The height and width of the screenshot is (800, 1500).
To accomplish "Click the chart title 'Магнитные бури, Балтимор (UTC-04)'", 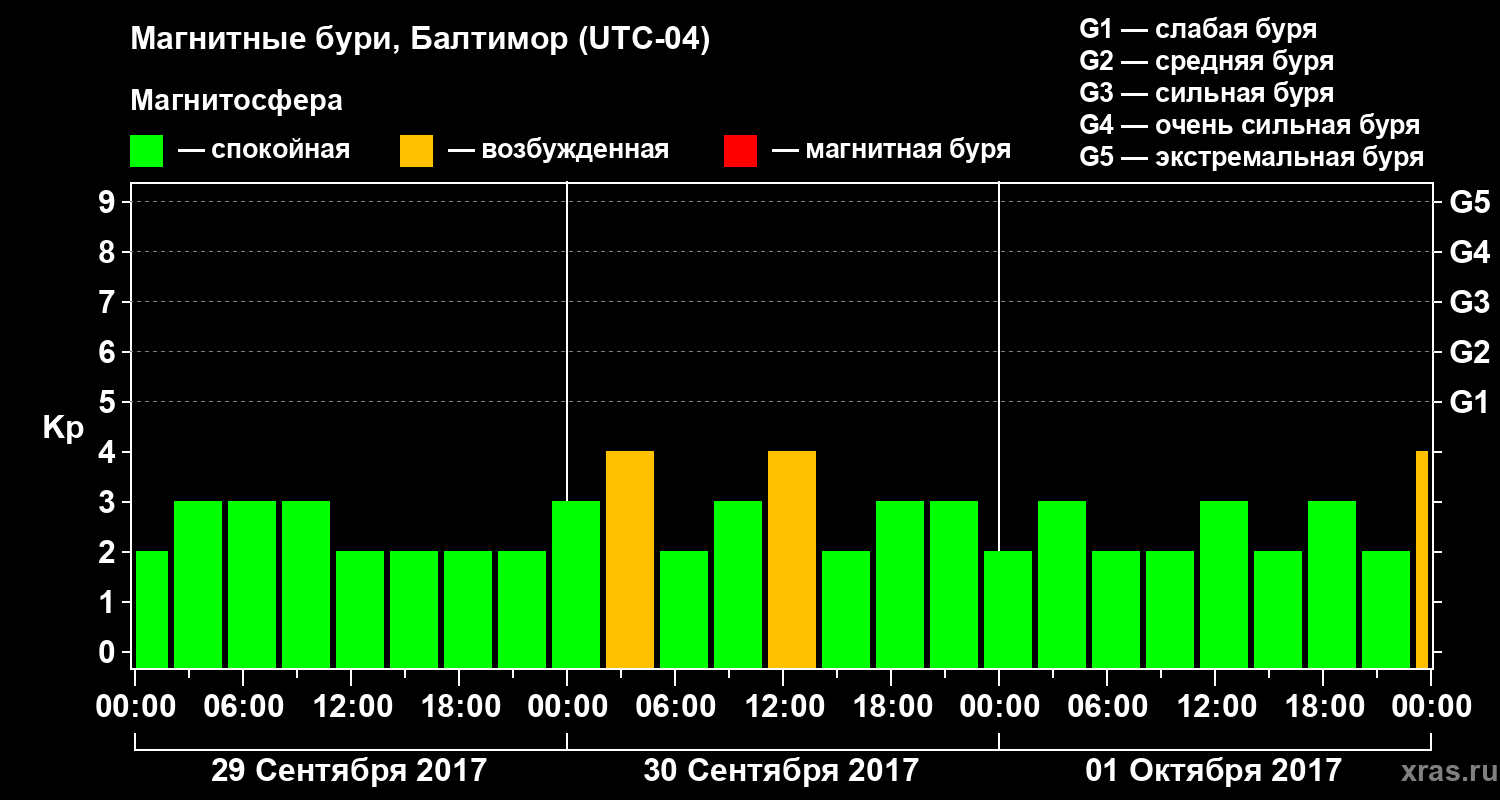I will tap(420, 41).
